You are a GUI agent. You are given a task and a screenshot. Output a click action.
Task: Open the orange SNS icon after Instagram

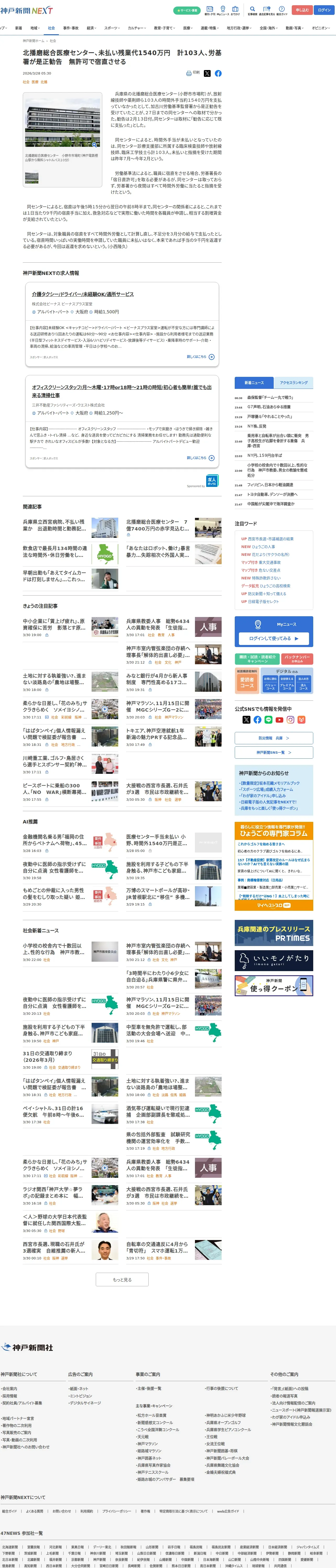301,719
